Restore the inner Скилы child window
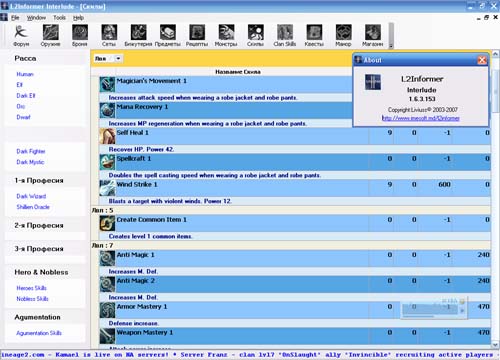 point(486,18)
